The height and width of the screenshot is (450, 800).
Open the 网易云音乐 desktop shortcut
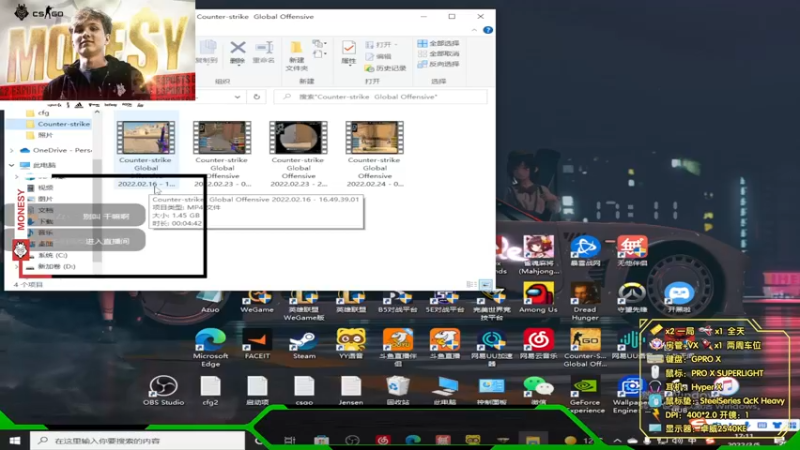click(538, 344)
